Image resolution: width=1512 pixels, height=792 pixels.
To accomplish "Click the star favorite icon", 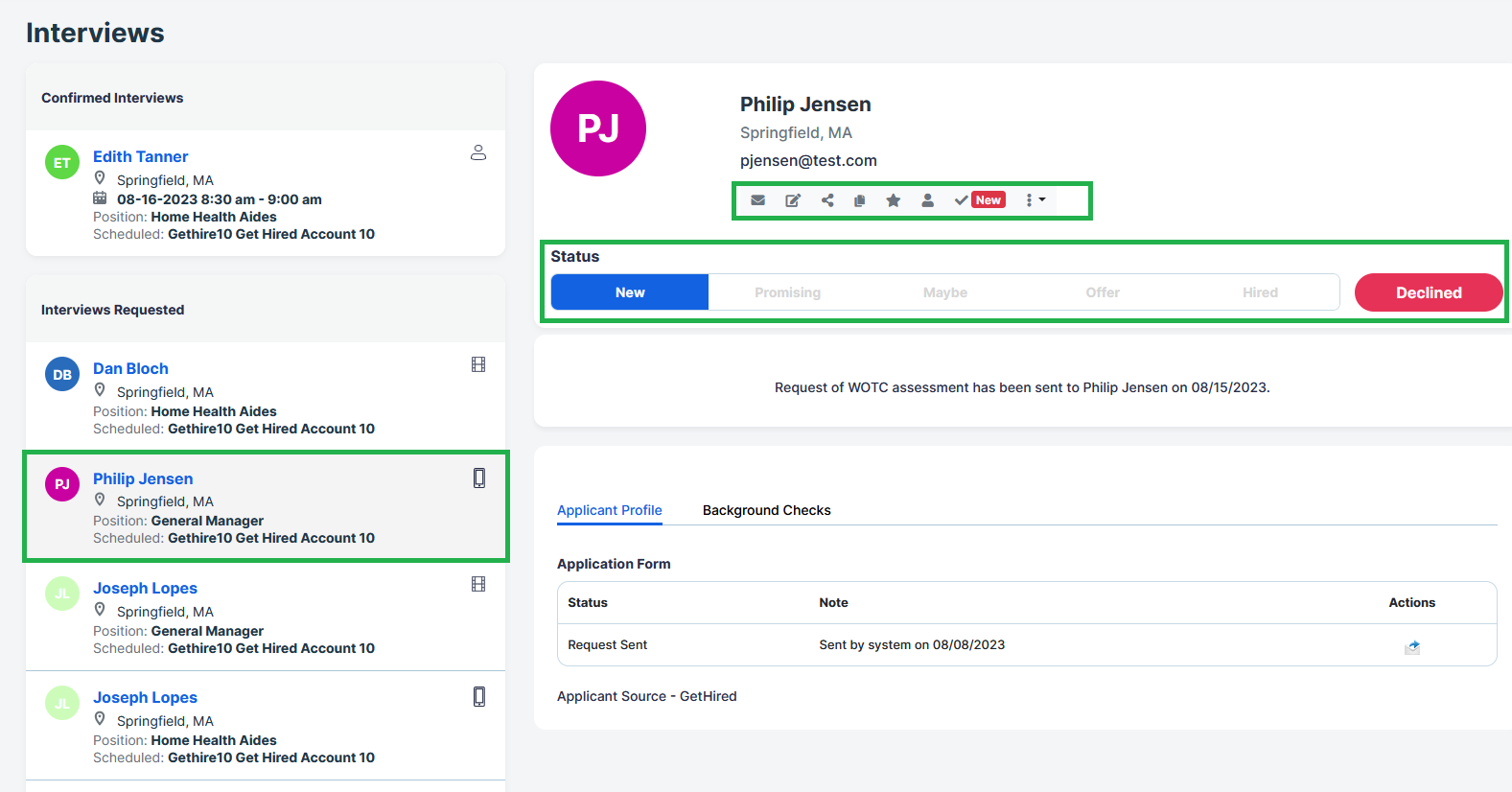I will (x=894, y=200).
